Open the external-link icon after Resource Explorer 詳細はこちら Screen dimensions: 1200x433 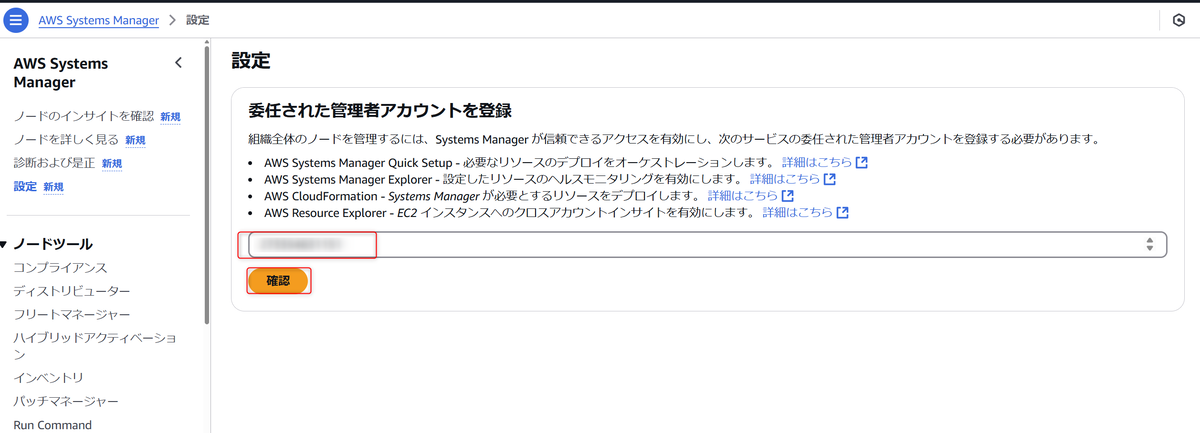pyautogui.click(x=842, y=213)
